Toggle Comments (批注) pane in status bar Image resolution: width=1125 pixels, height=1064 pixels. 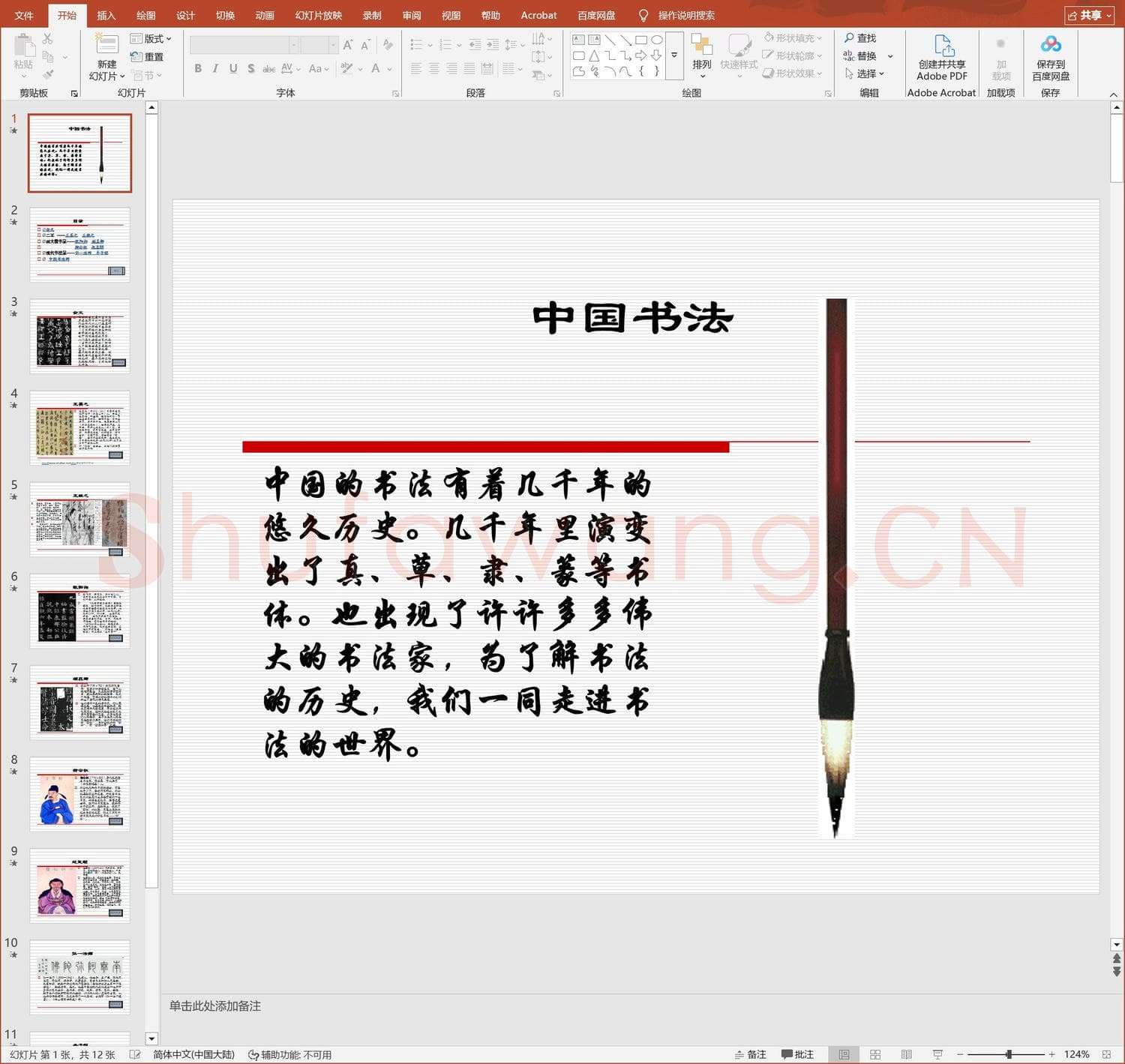[797, 1054]
